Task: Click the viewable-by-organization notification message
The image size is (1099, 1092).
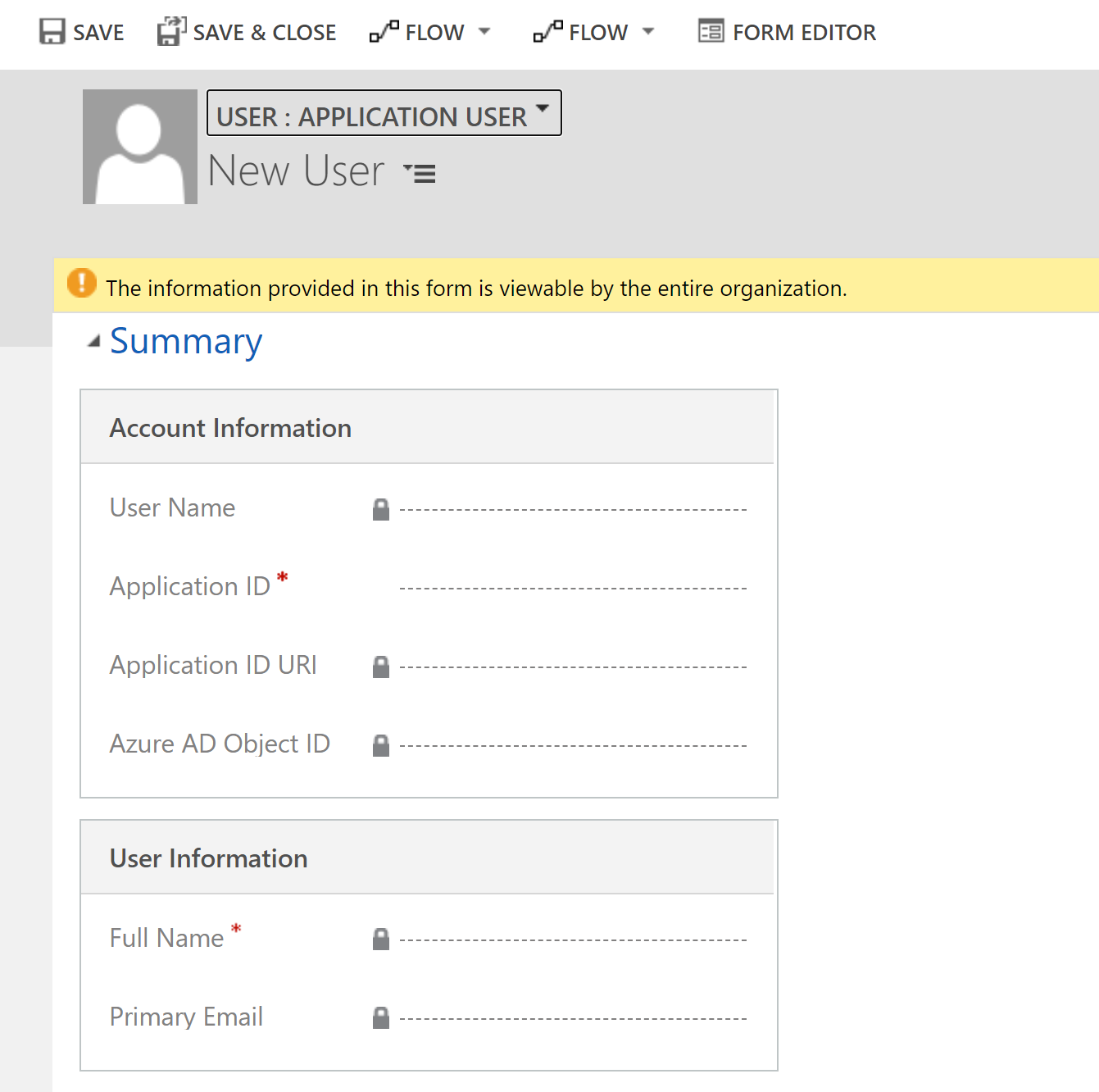Action: click(476, 289)
